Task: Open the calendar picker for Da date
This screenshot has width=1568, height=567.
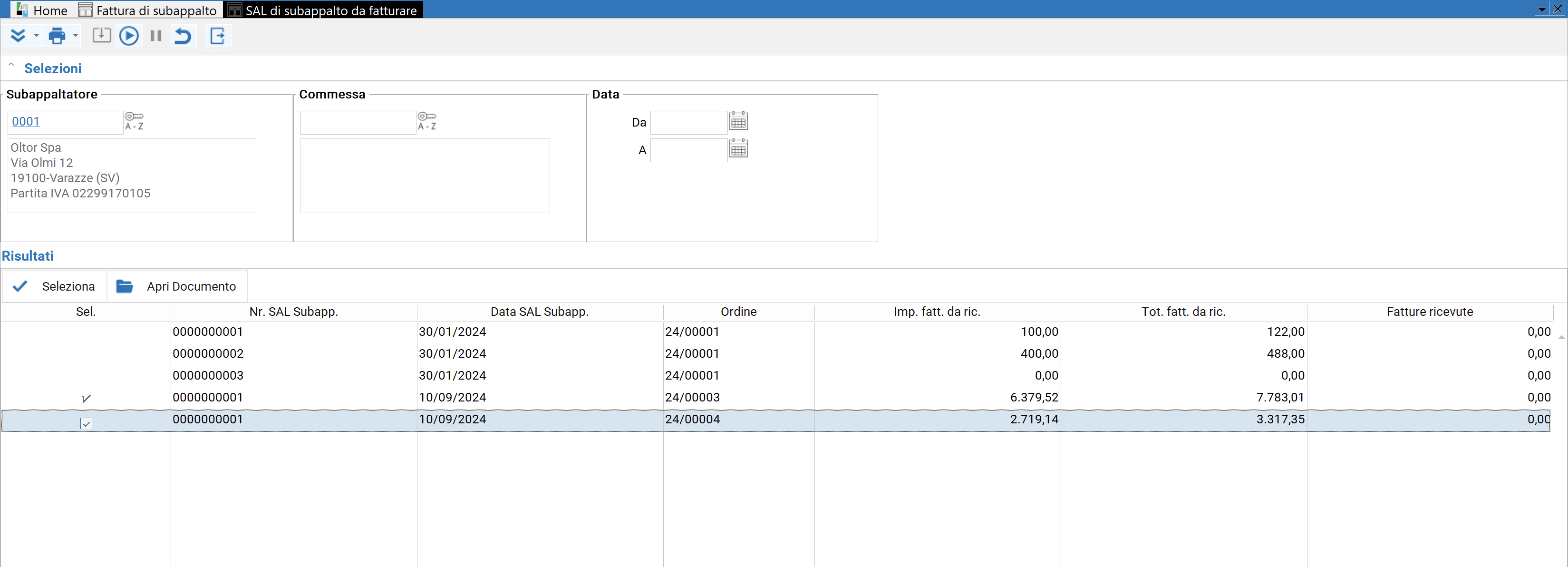Action: pos(738,121)
